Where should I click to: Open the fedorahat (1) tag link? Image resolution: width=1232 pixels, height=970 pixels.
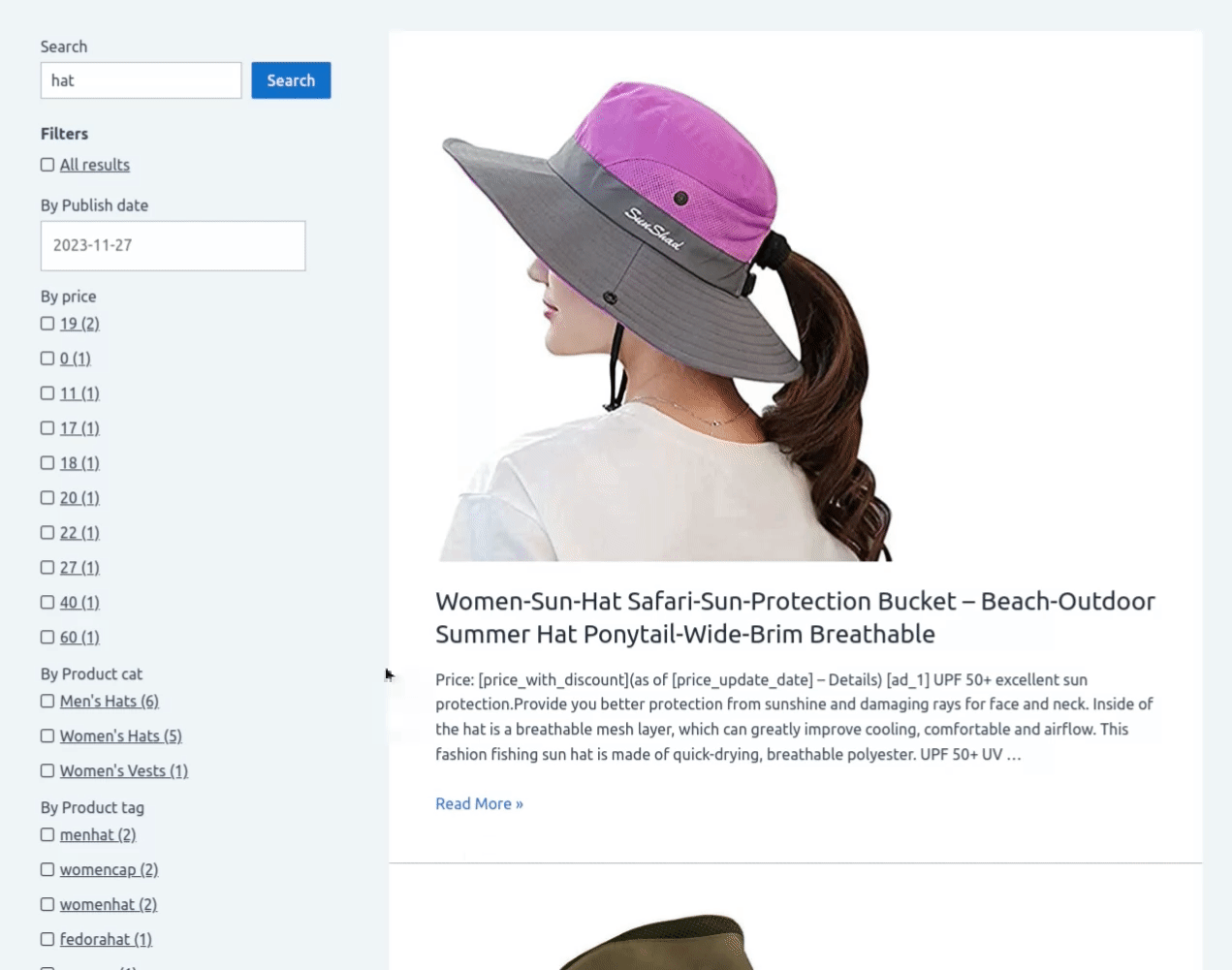pyautogui.click(x=106, y=940)
